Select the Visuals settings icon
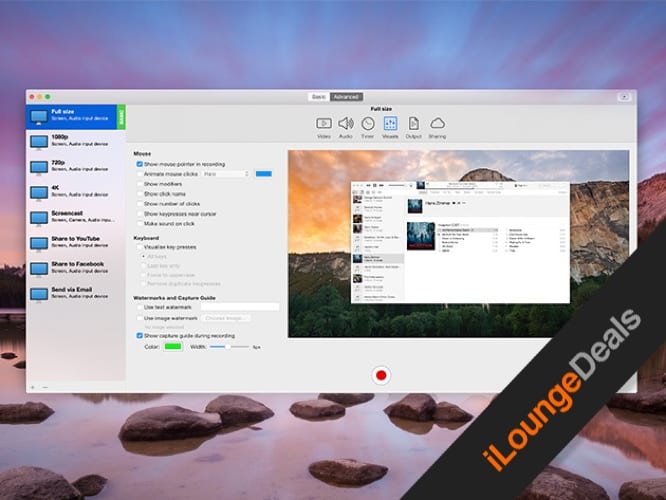Image resolution: width=666 pixels, height=500 pixels. (390, 124)
